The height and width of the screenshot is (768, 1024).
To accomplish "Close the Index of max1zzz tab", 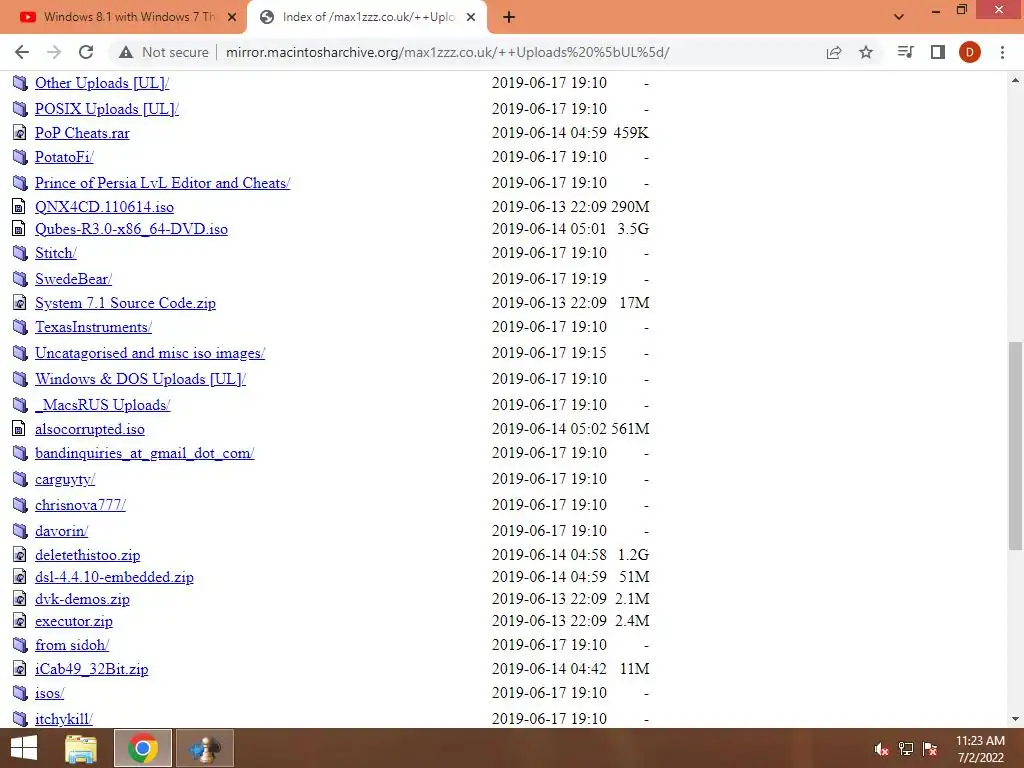I will pos(471,17).
